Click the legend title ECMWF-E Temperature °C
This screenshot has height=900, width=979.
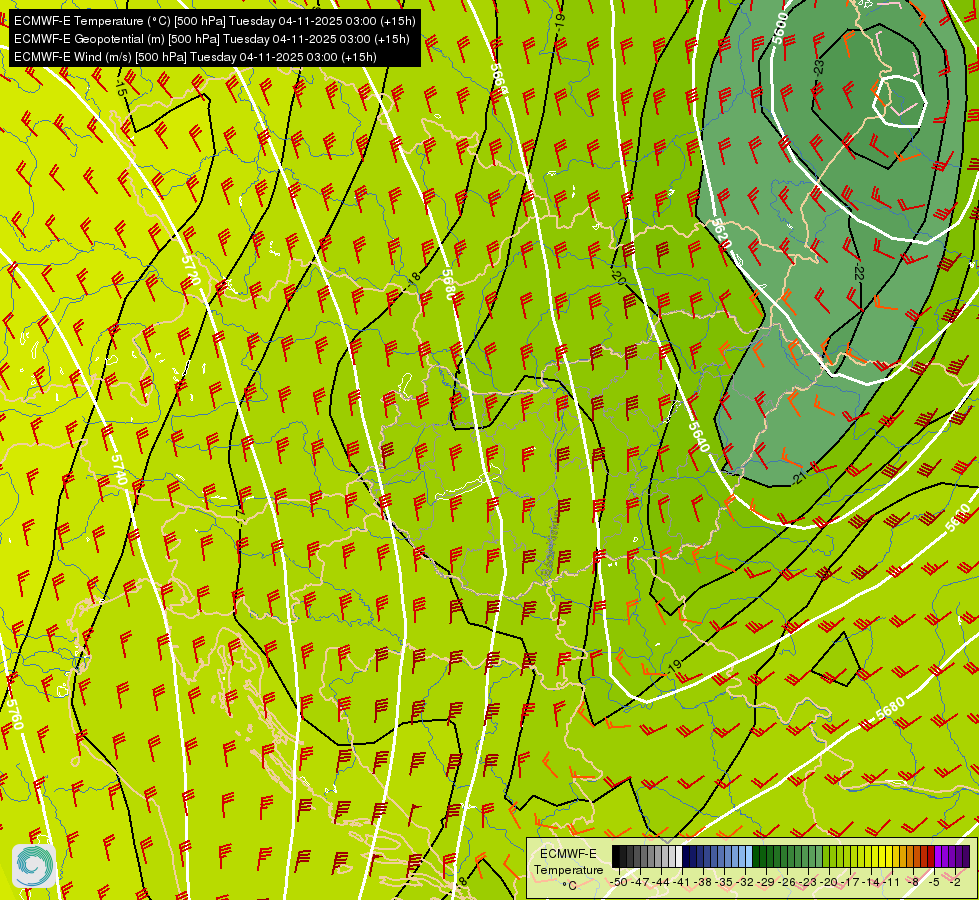(568, 869)
